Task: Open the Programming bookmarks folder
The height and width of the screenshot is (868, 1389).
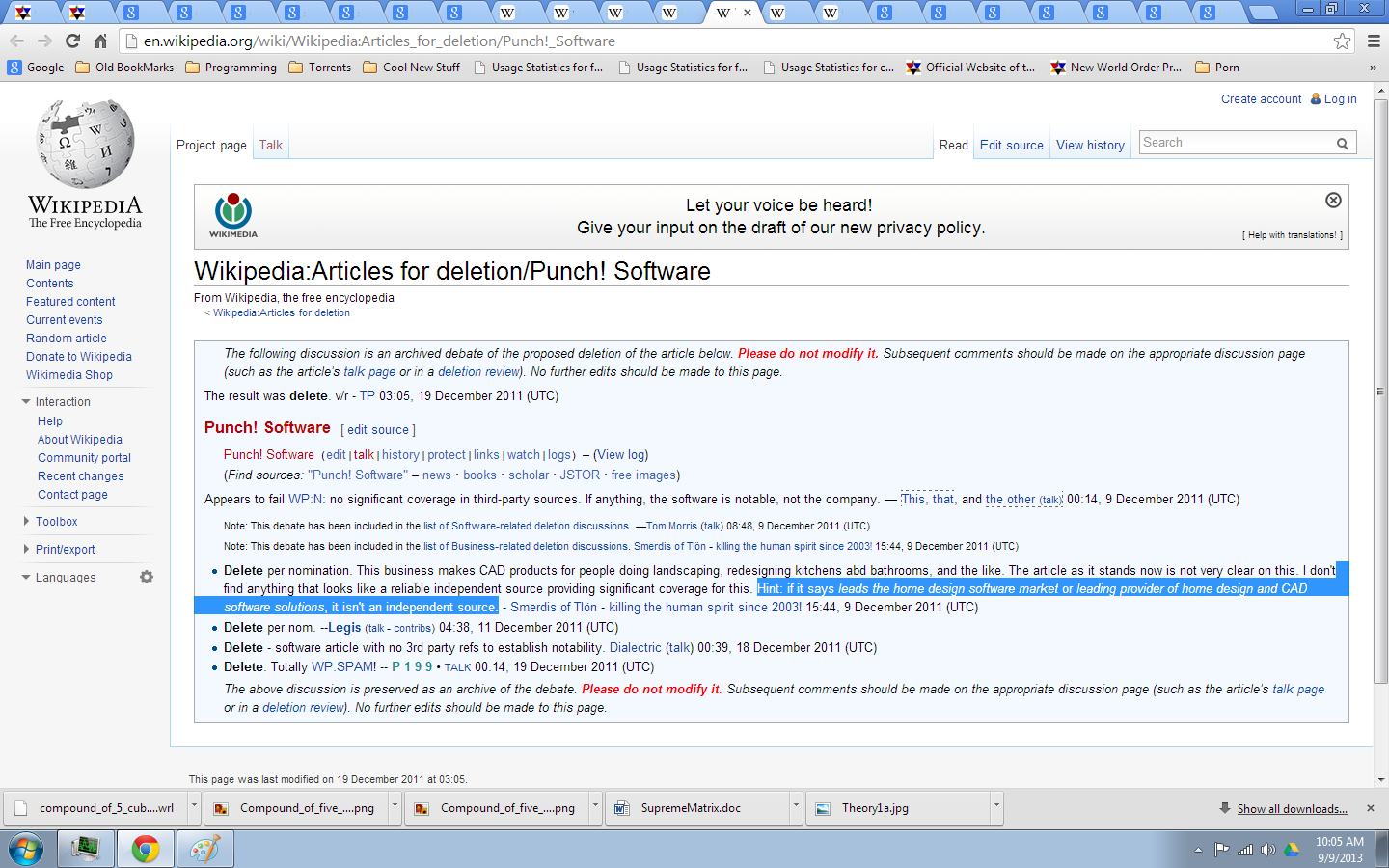Action: (231, 68)
